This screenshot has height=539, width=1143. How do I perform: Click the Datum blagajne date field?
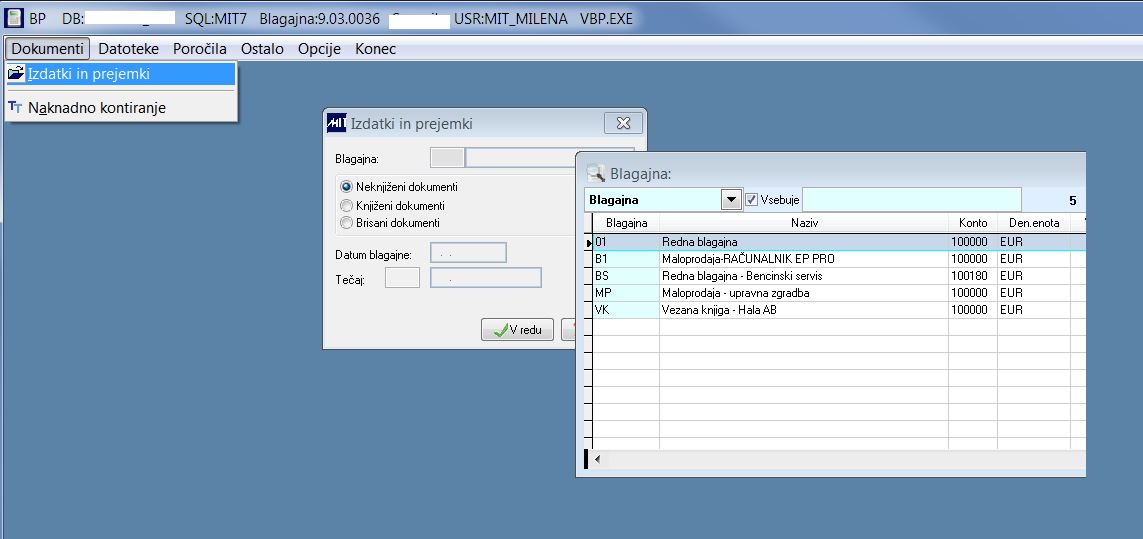[x=468, y=253]
